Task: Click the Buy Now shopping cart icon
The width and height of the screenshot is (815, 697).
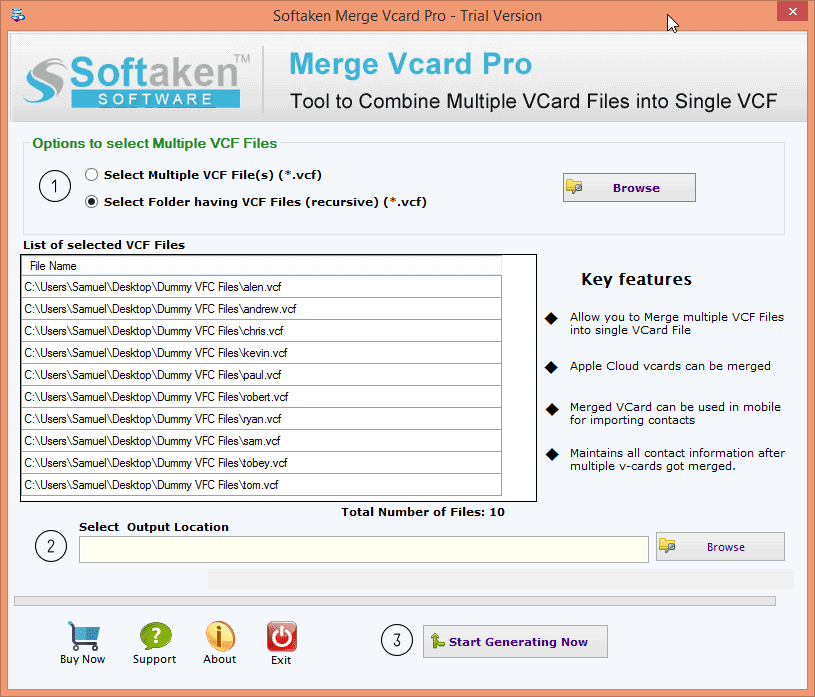Action: (83, 636)
